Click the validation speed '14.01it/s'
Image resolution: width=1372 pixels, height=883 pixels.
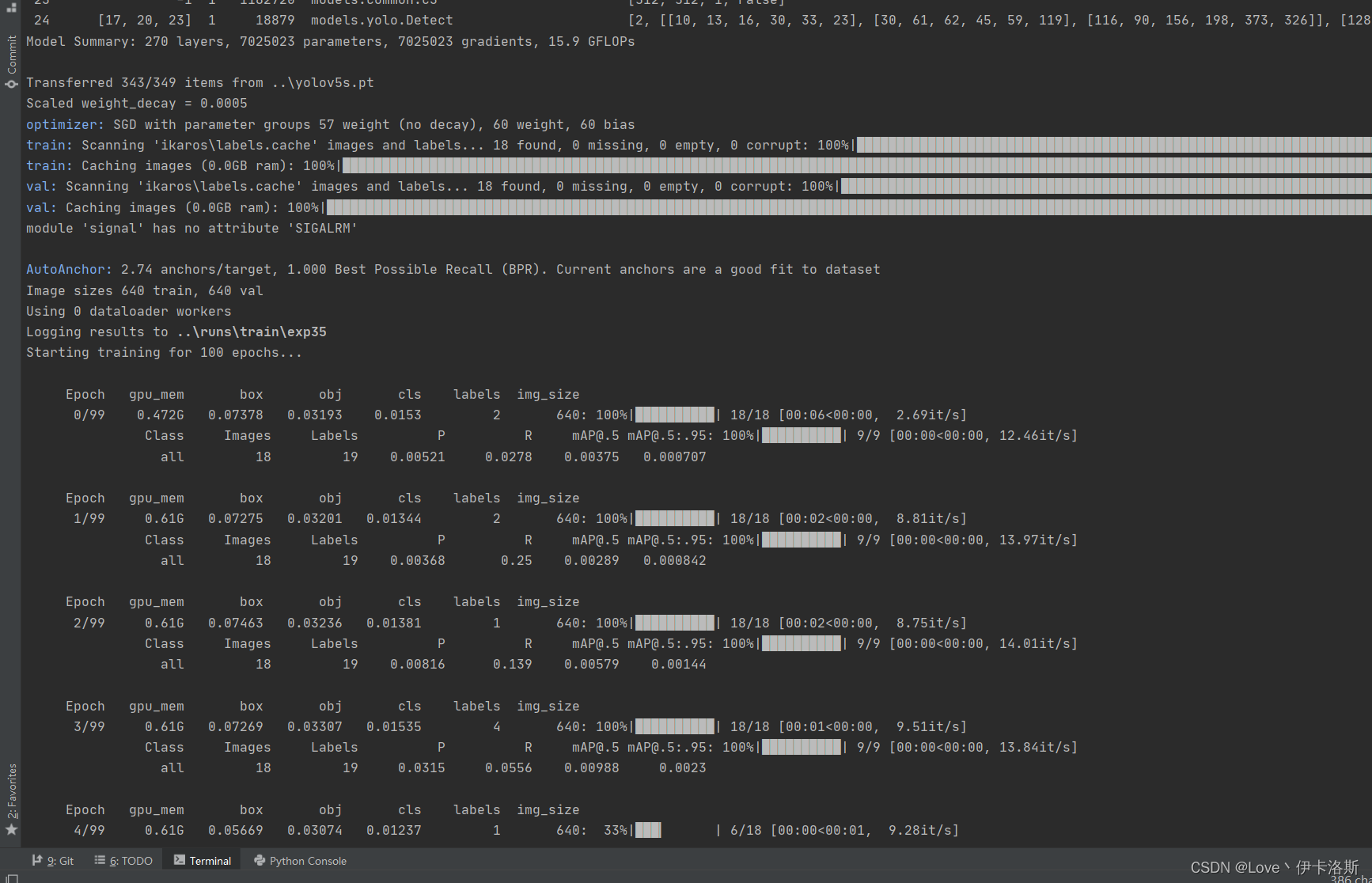[x=1035, y=643]
